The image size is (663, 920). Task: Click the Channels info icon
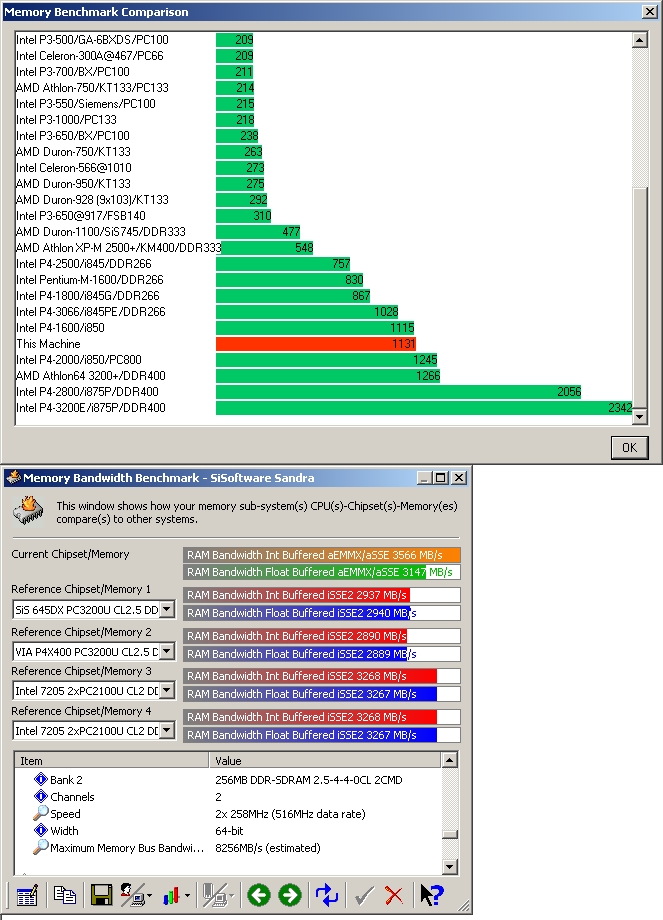click(40, 796)
